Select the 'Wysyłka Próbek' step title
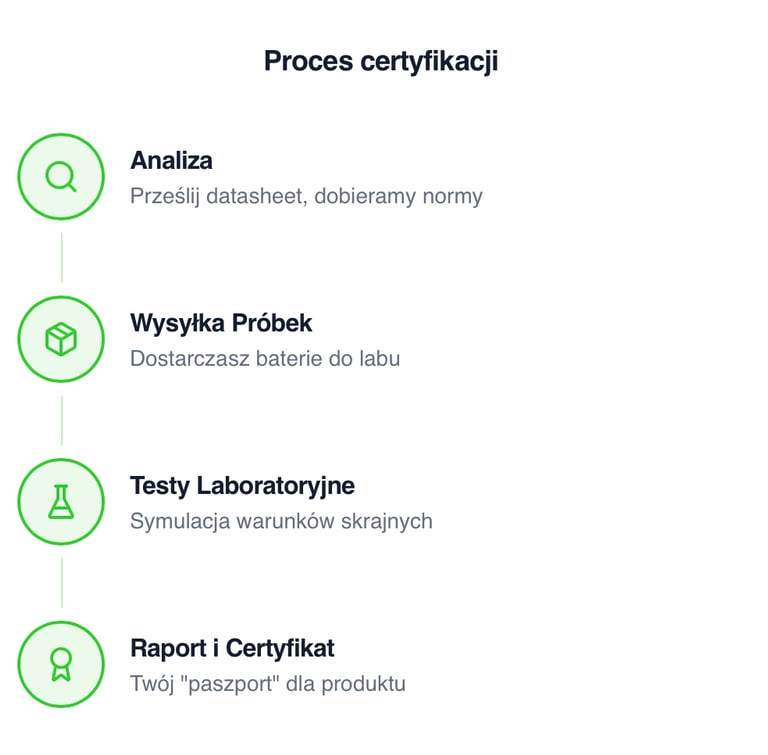Image resolution: width=768 pixels, height=755 pixels. 221,323
